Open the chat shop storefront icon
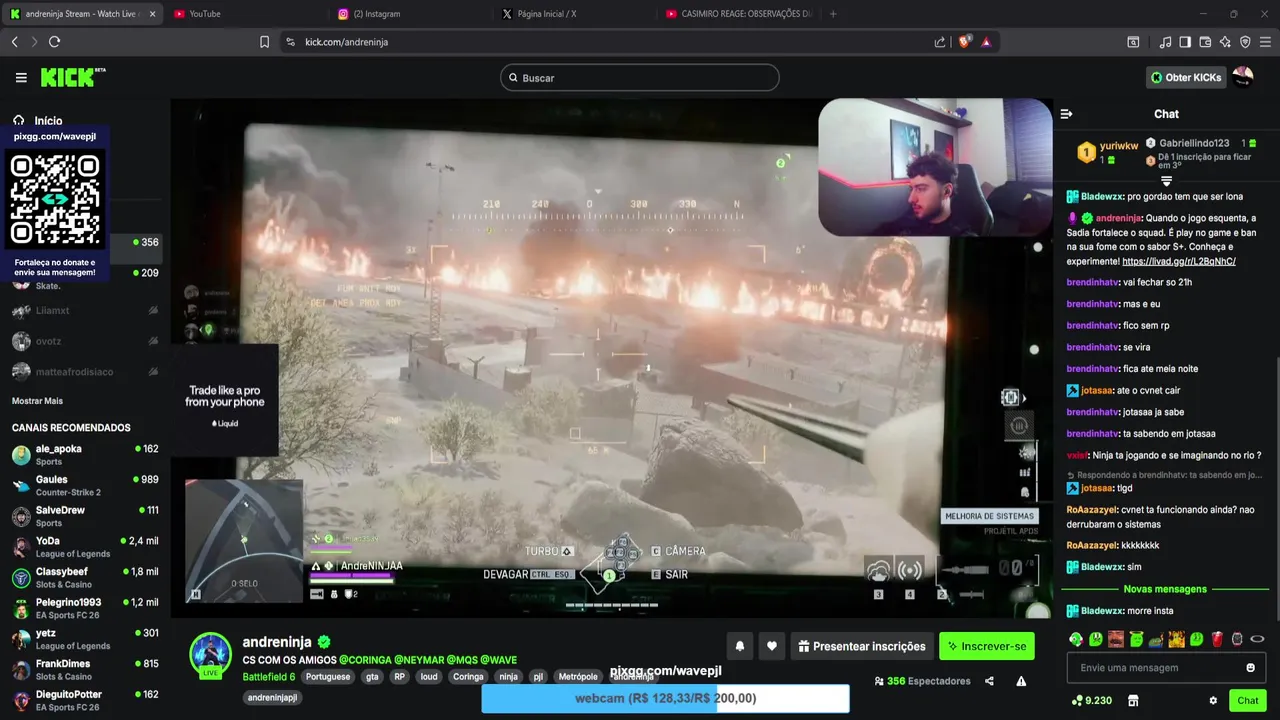Viewport: 1280px width, 720px height. coord(1133,700)
